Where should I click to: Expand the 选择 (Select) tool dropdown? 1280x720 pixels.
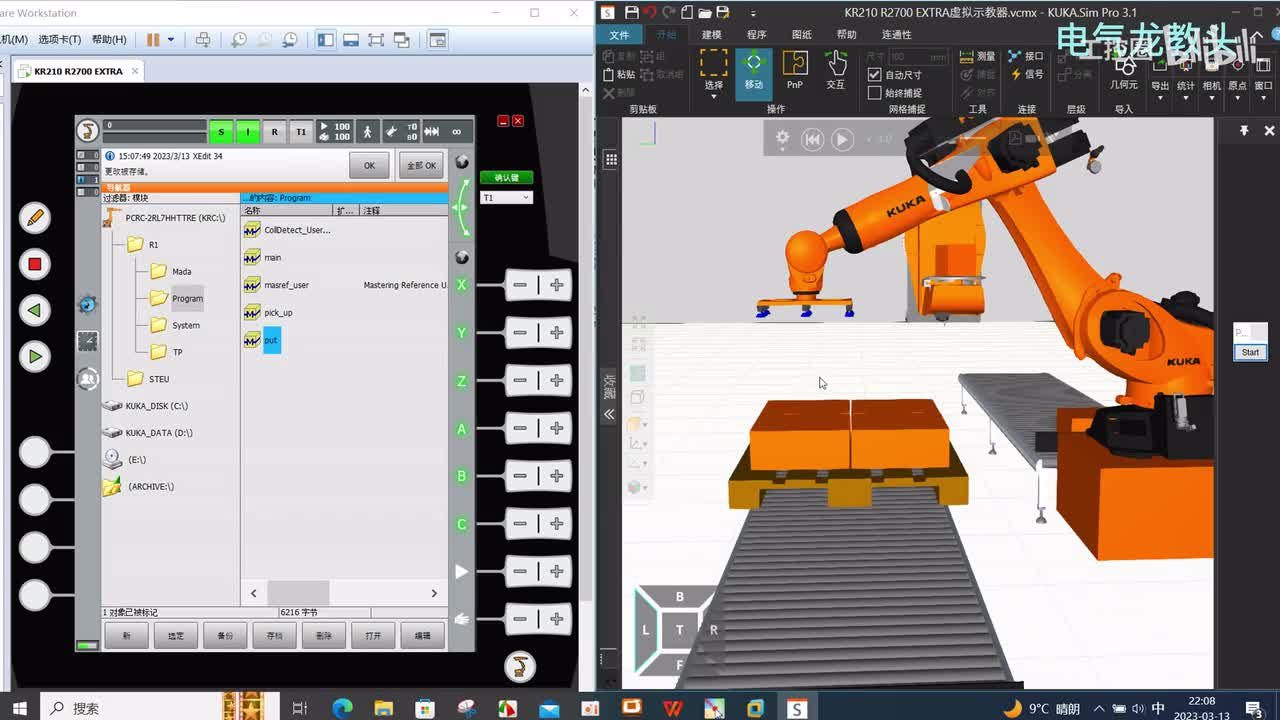coord(713,97)
